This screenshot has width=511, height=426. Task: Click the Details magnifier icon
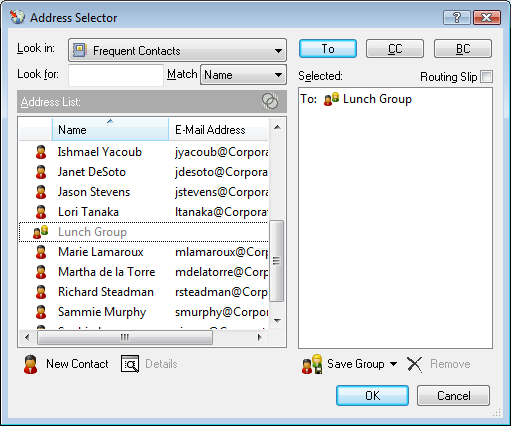130,364
